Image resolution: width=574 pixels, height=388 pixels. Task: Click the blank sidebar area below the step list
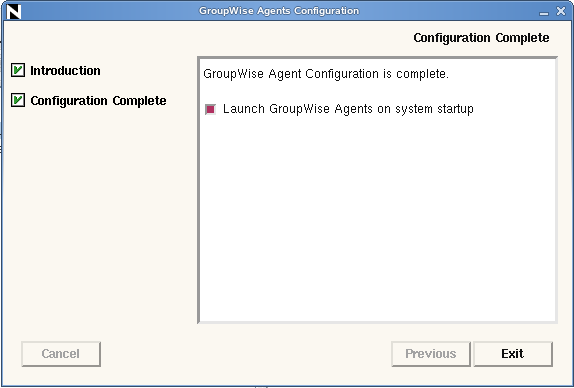(x=99, y=220)
